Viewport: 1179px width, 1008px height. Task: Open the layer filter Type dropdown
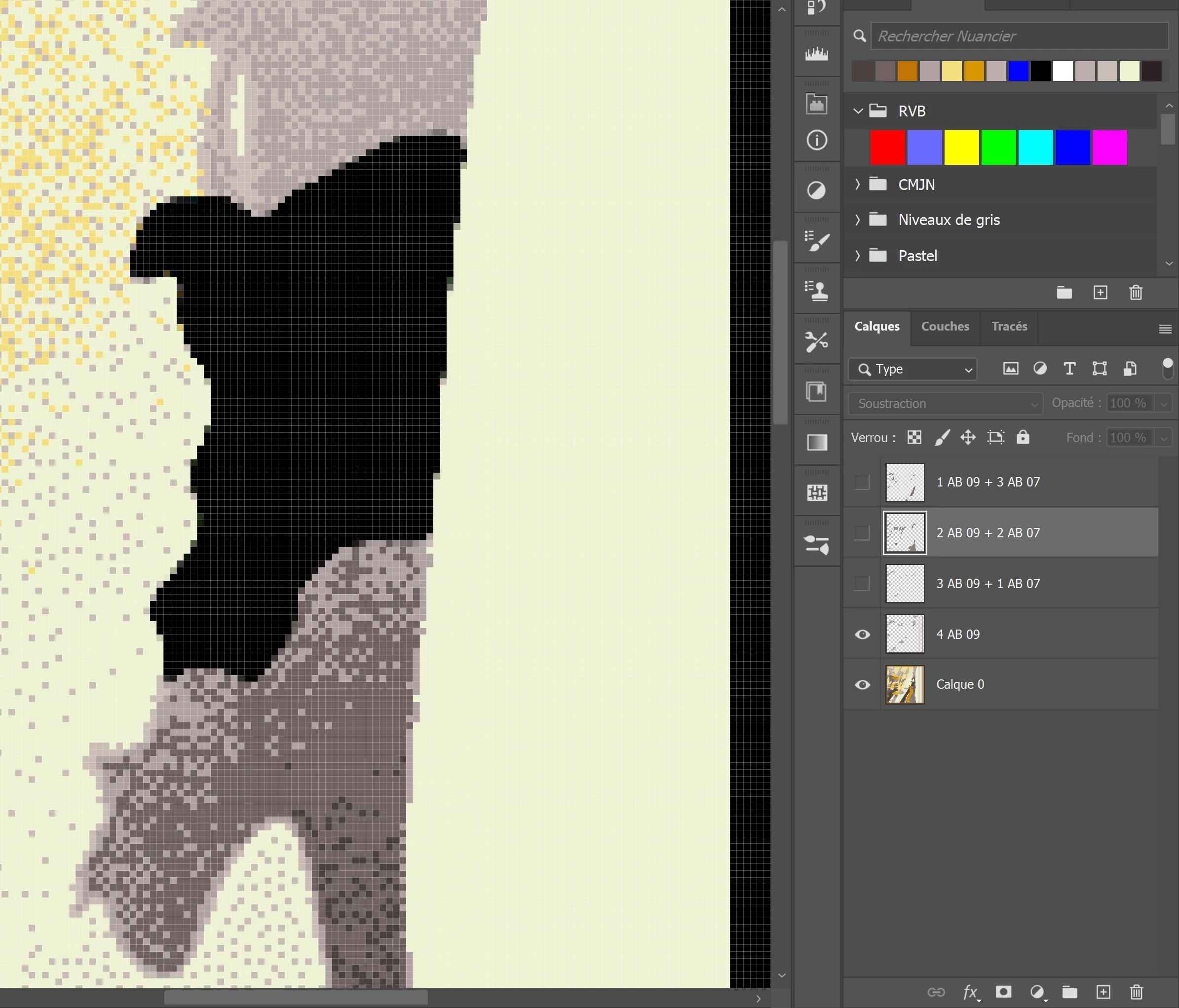[913, 370]
